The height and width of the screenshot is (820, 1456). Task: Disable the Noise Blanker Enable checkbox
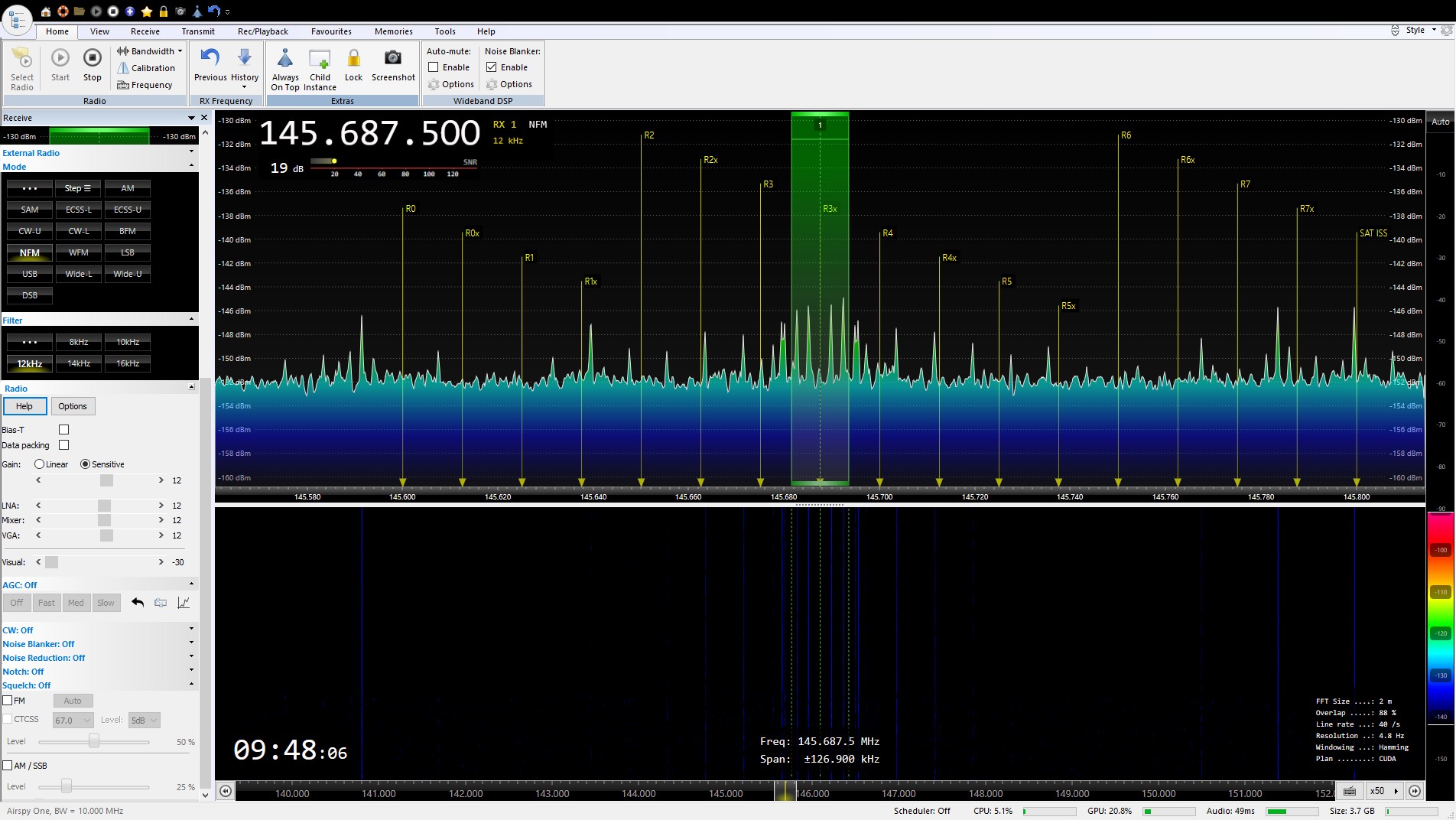[492, 67]
